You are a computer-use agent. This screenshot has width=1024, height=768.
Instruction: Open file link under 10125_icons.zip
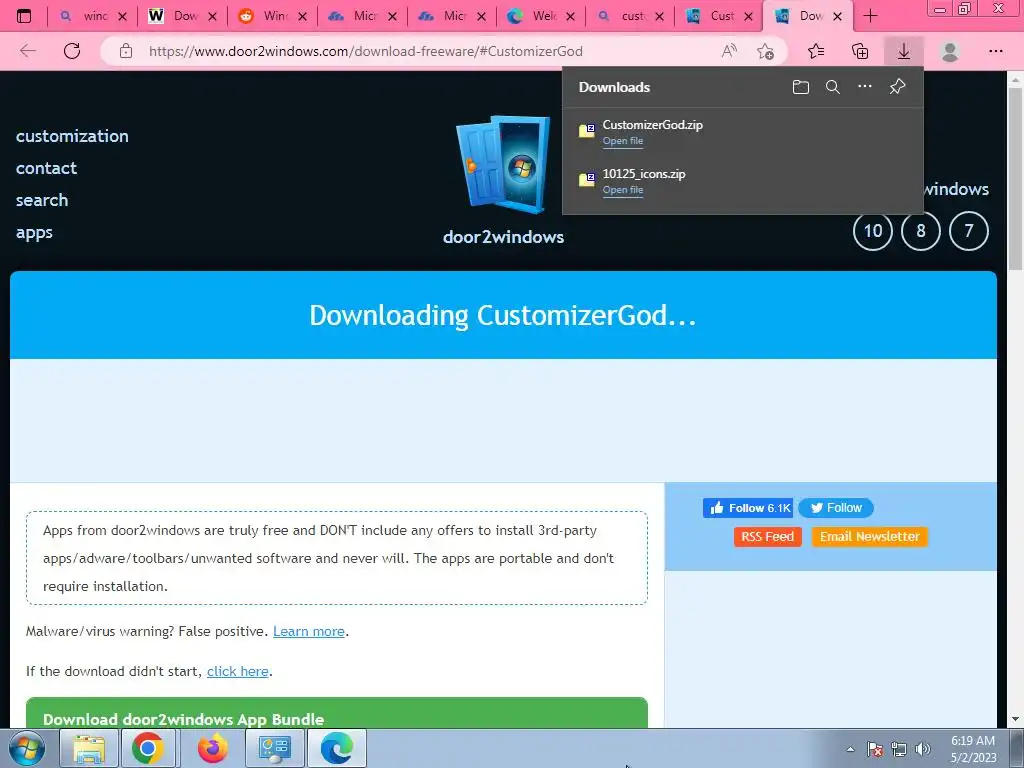pyautogui.click(x=622, y=190)
